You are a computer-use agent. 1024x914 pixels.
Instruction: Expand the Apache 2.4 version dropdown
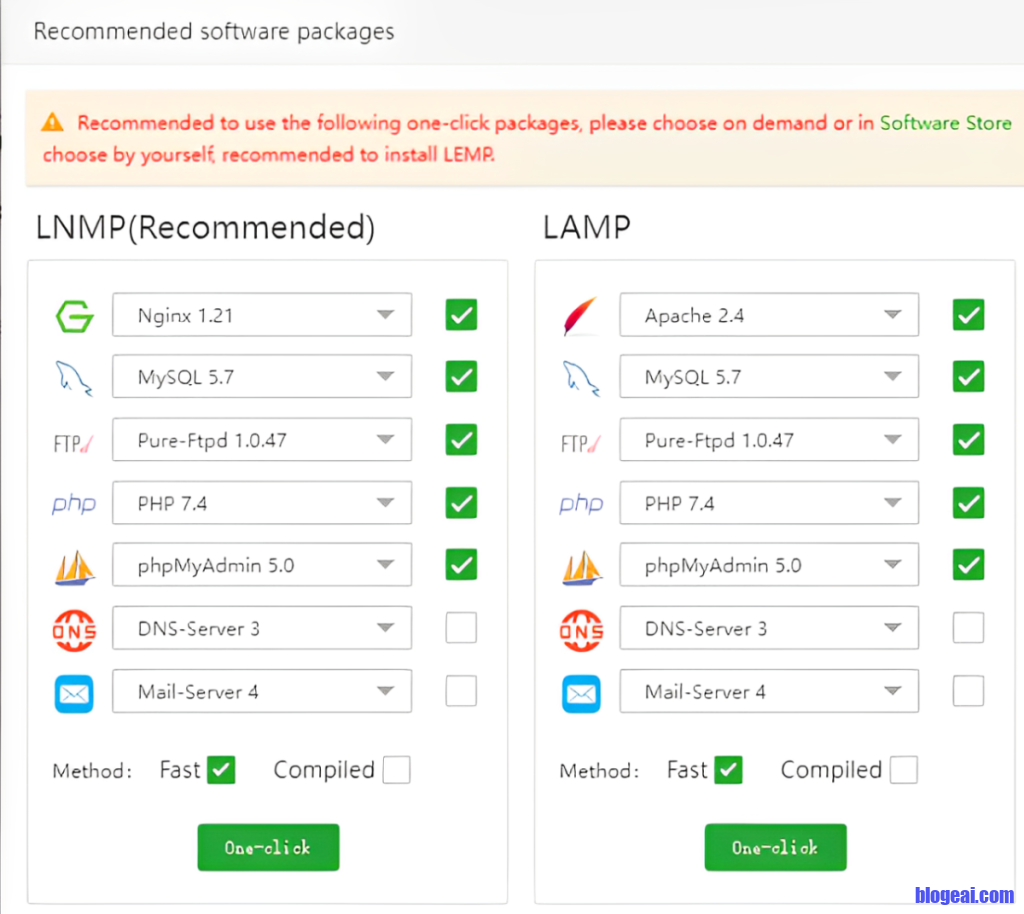click(x=769, y=315)
